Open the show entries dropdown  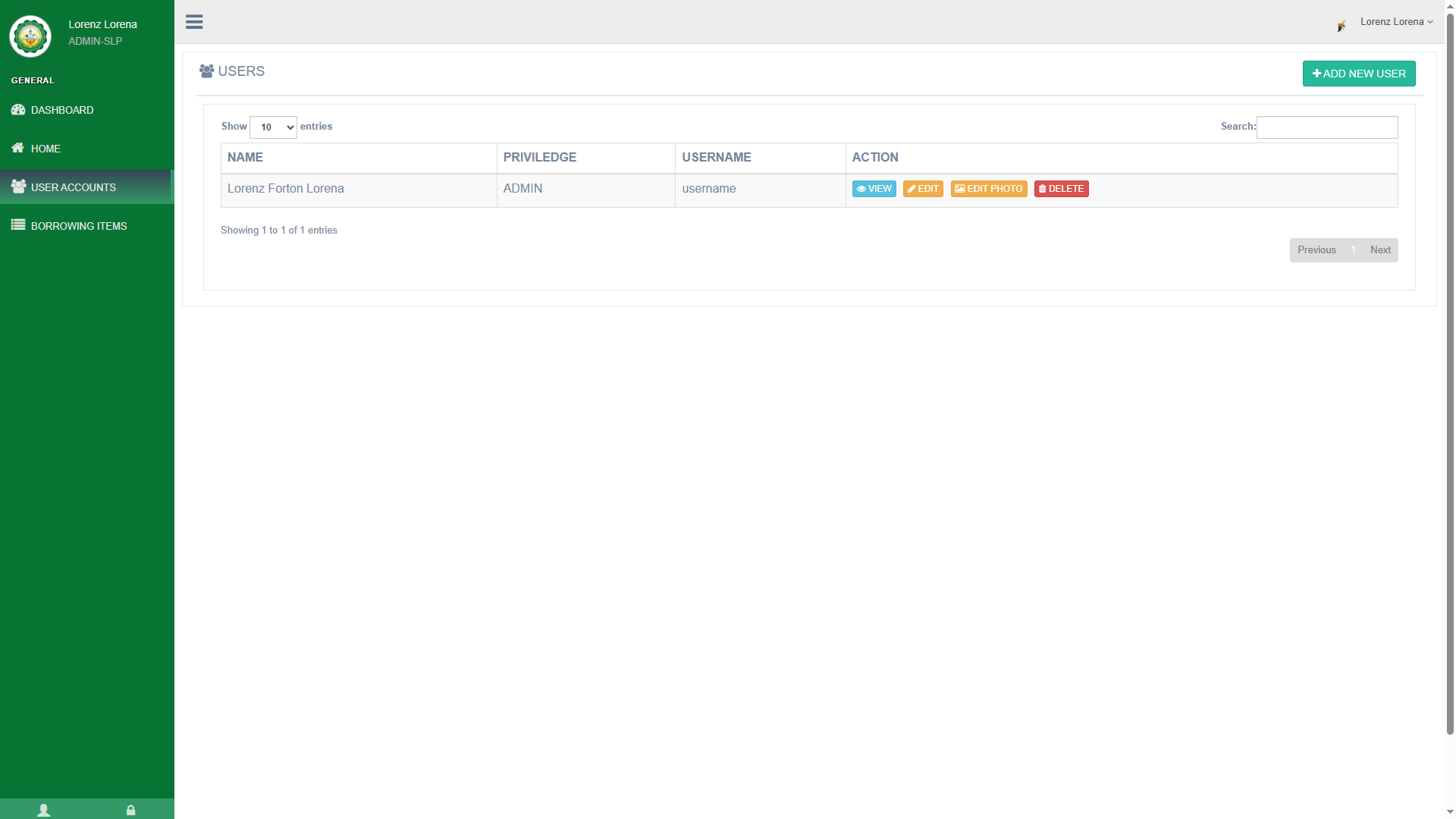point(273,127)
